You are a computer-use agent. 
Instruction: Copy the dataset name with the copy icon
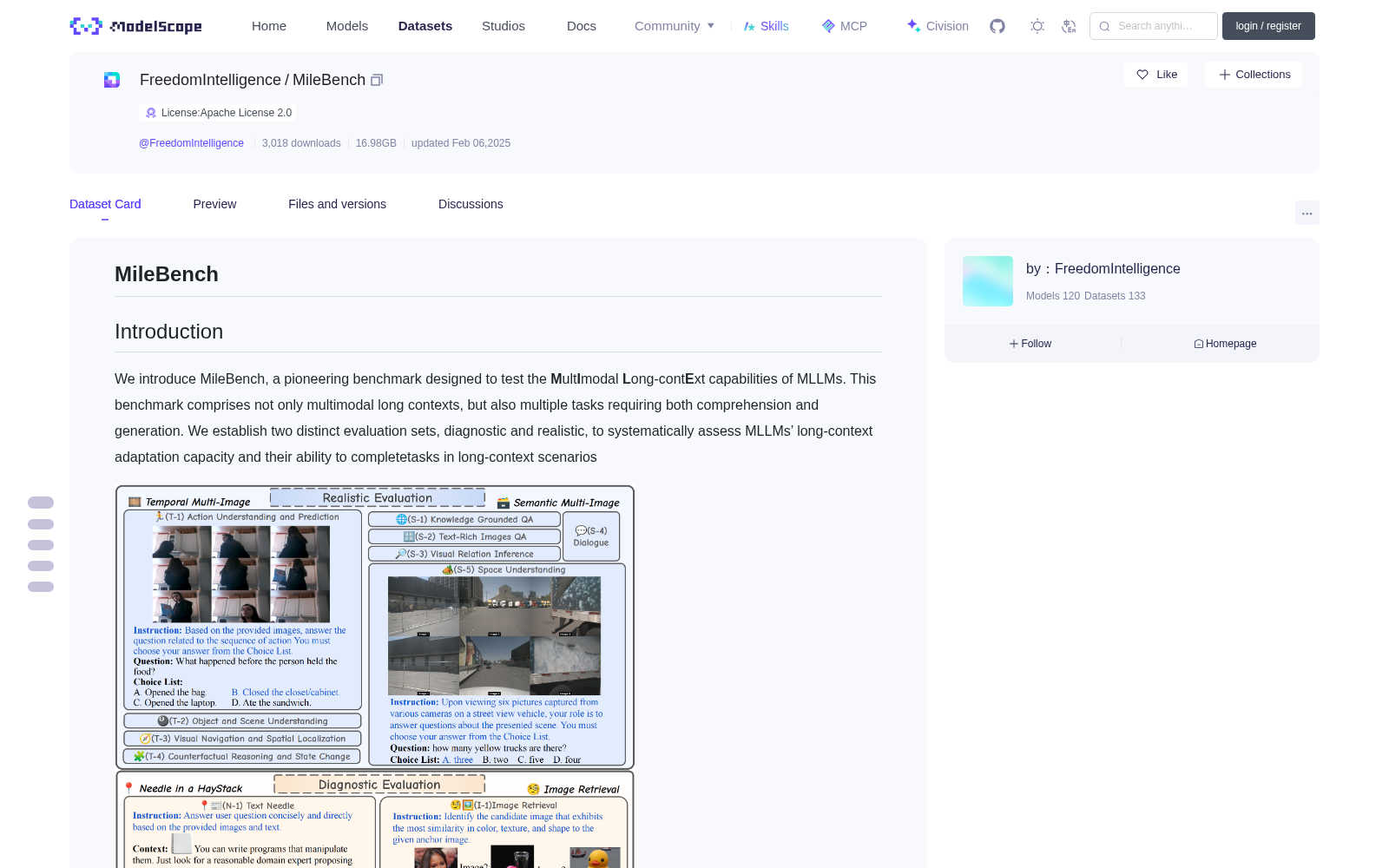point(377,80)
